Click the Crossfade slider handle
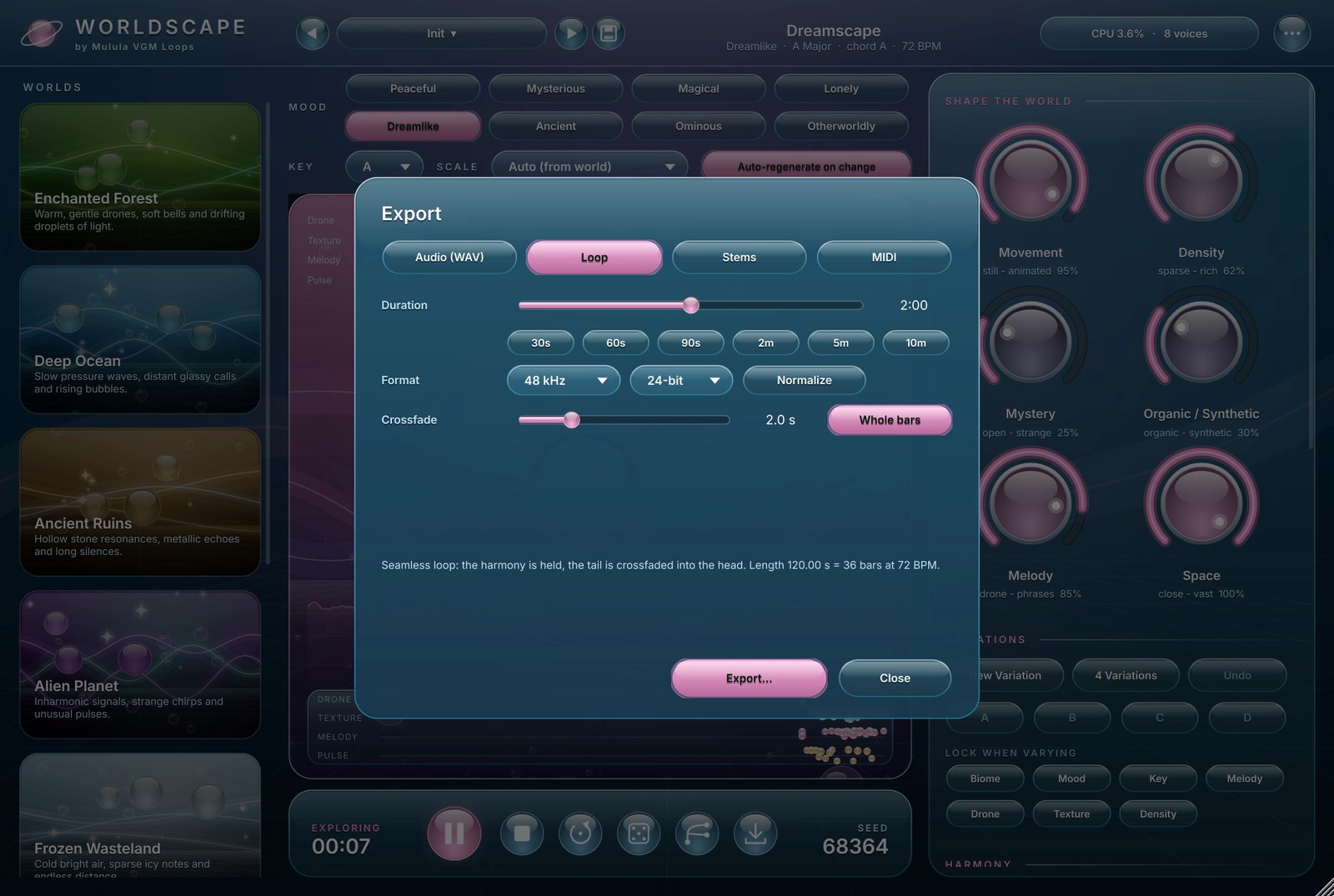This screenshot has width=1334, height=896. click(571, 420)
